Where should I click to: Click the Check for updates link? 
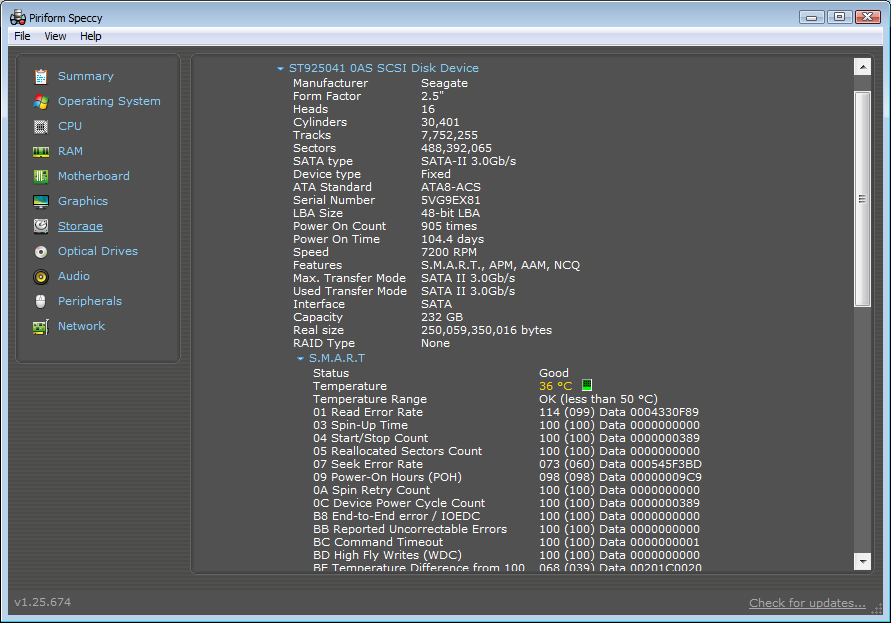tap(807, 603)
